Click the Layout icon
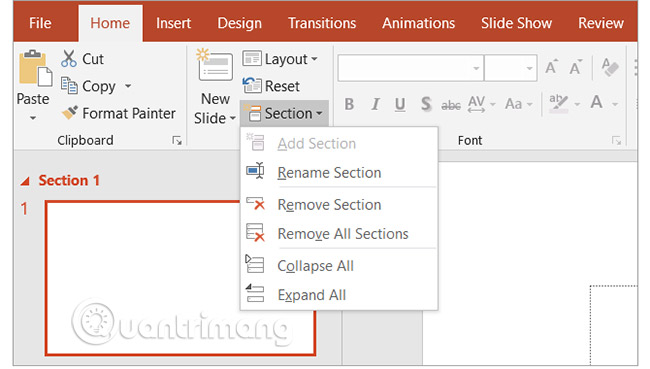The height and width of the screenshot is (369, 650). click(252, 58)
